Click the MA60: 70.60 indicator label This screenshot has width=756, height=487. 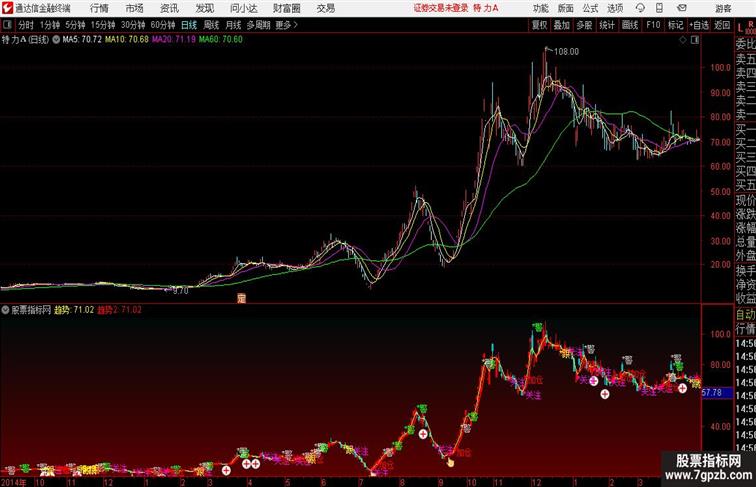pos(221,40)
